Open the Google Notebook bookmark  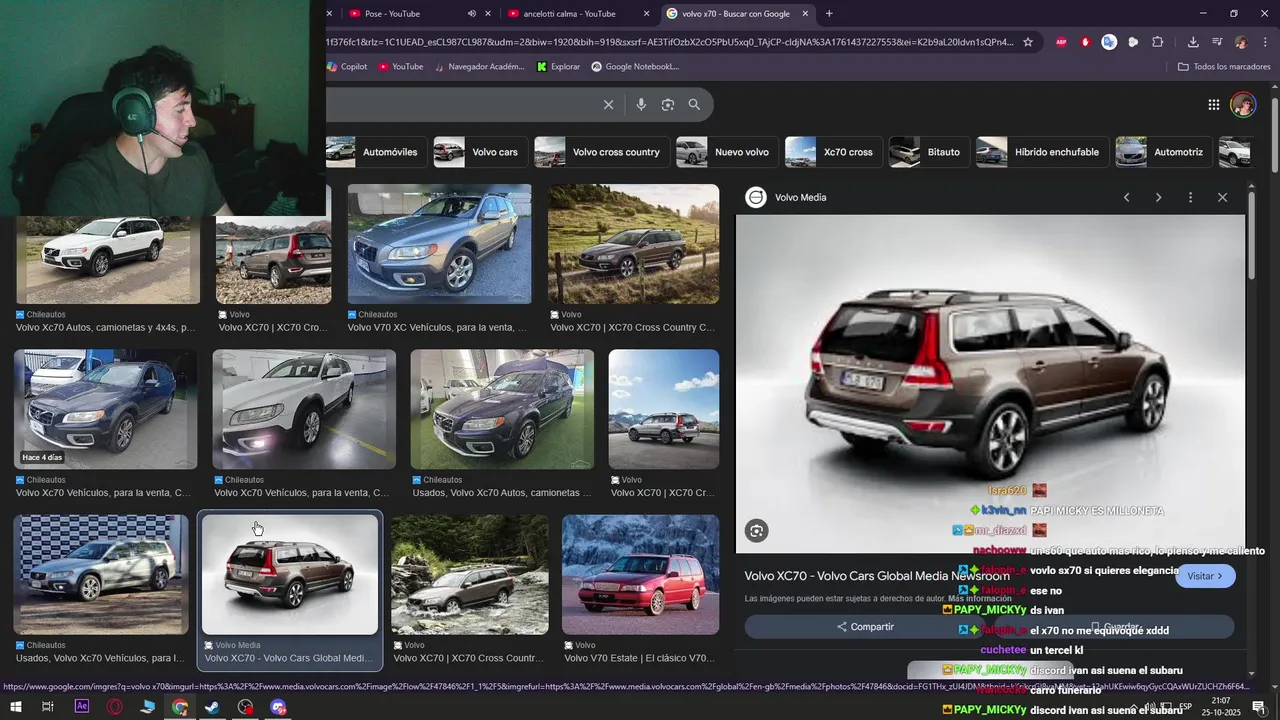635,66
